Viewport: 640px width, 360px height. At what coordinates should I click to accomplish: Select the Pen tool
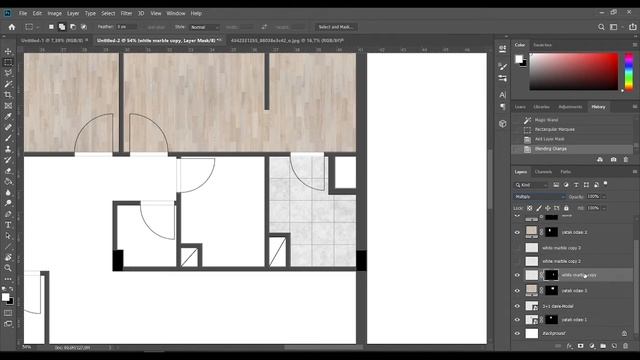click(8, 214)
